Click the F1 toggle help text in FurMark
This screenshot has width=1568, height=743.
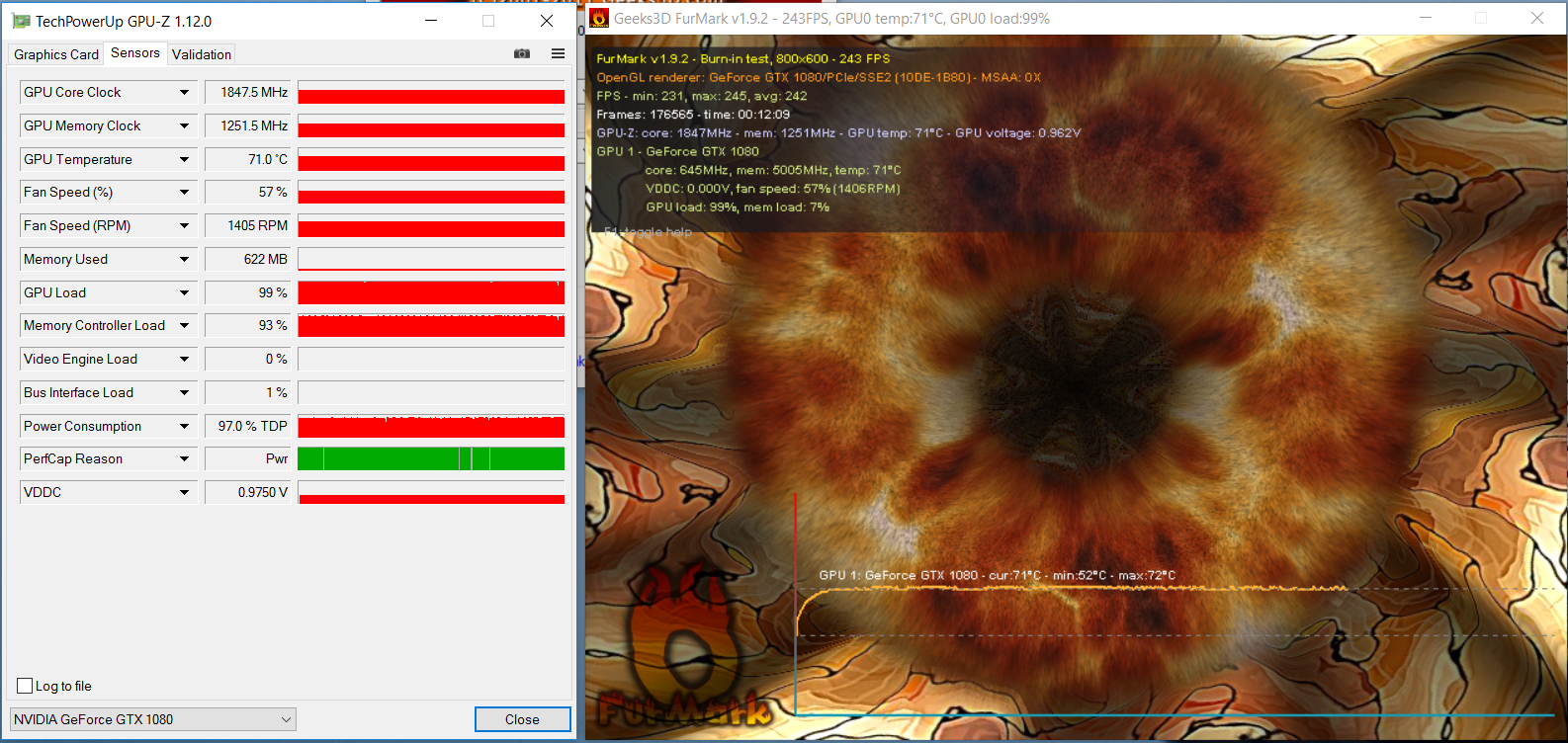(x=648, y=232)
